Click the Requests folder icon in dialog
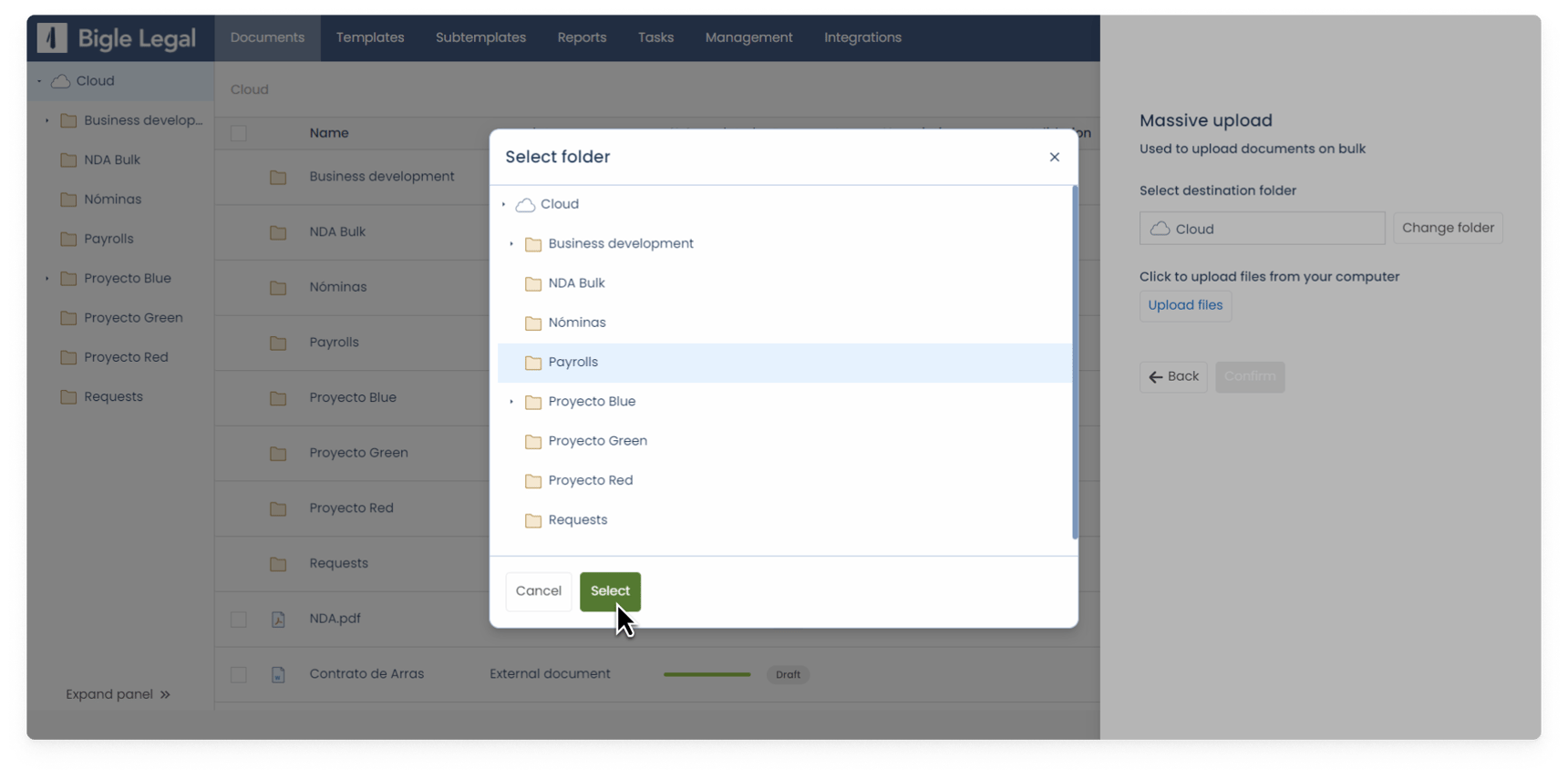The width and height of the screenshot is (1568, 779). pos(533,520)
